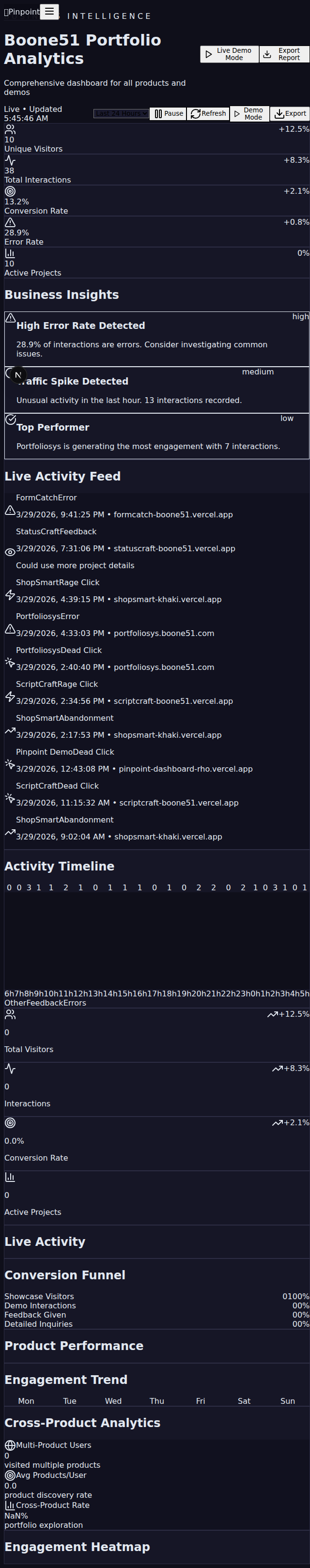Click the Active Projects bar chart icon

click(10, 253)
